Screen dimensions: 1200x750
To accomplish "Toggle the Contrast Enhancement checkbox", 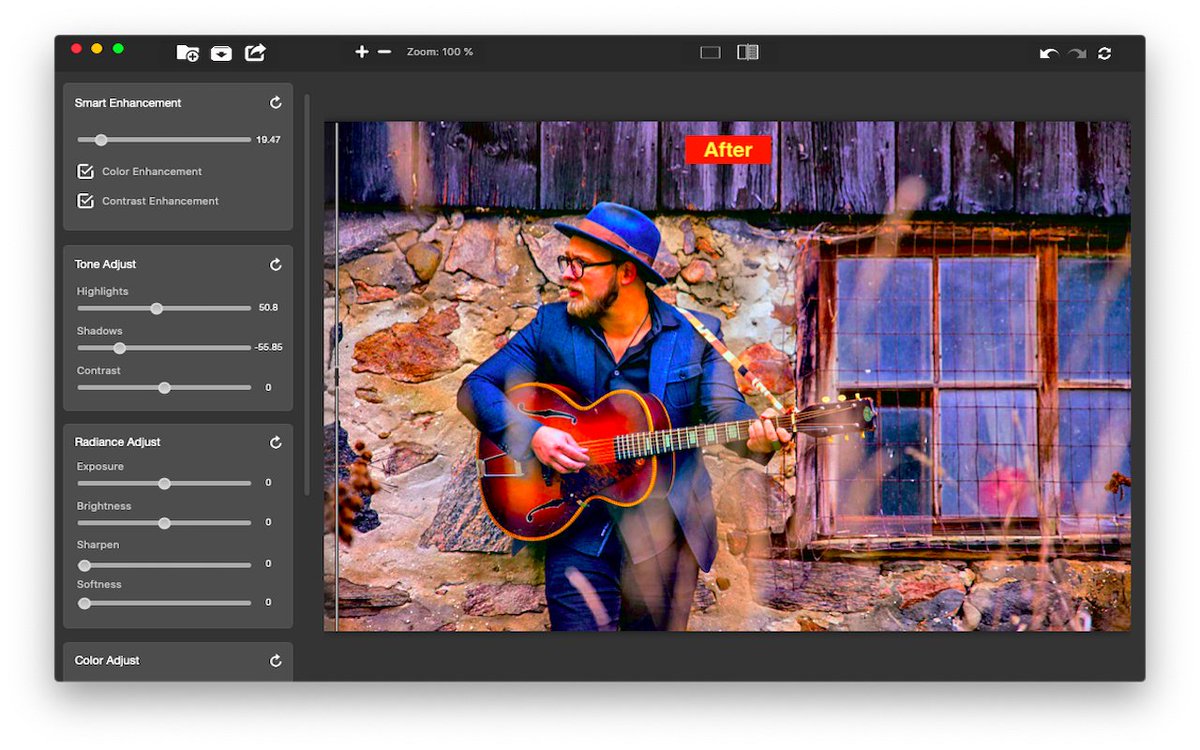I will pos(86,201).
